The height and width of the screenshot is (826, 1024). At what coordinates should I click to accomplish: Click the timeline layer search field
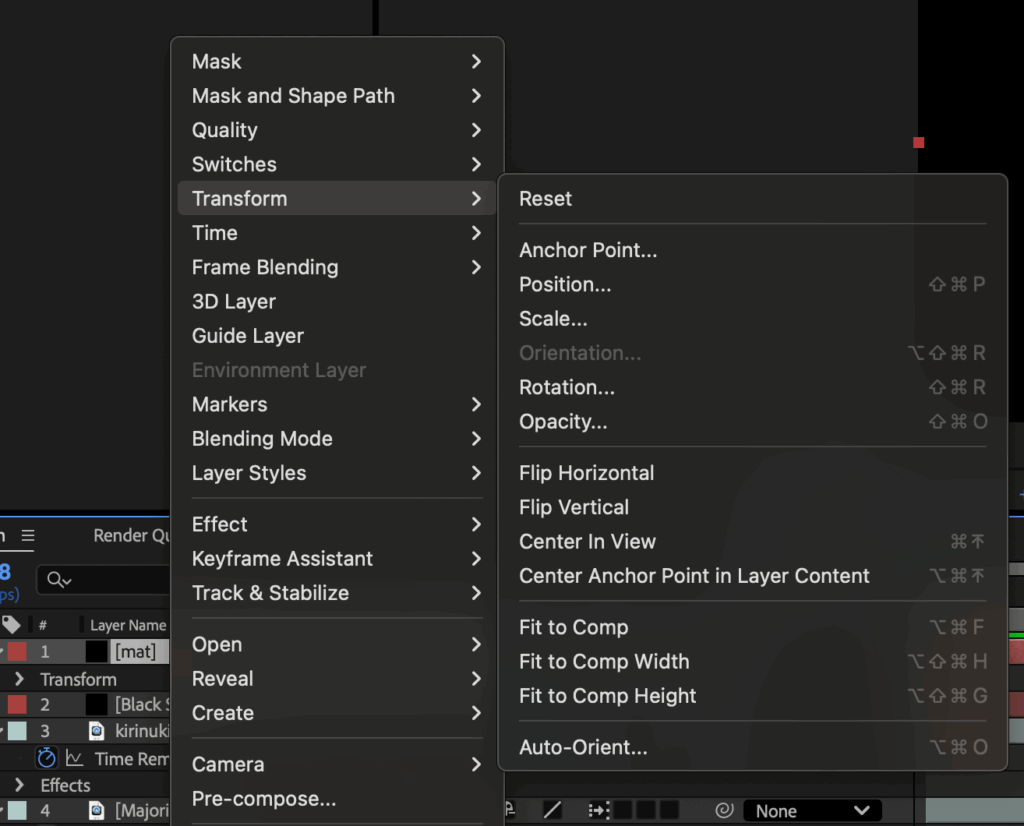(x=110, y=580)
